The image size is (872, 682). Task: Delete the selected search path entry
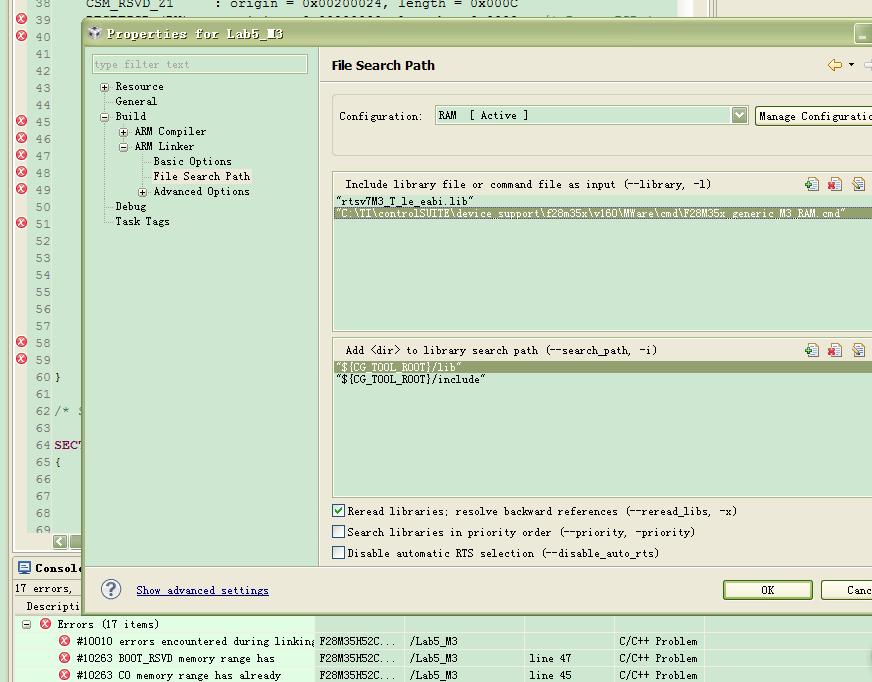[835, 350]
